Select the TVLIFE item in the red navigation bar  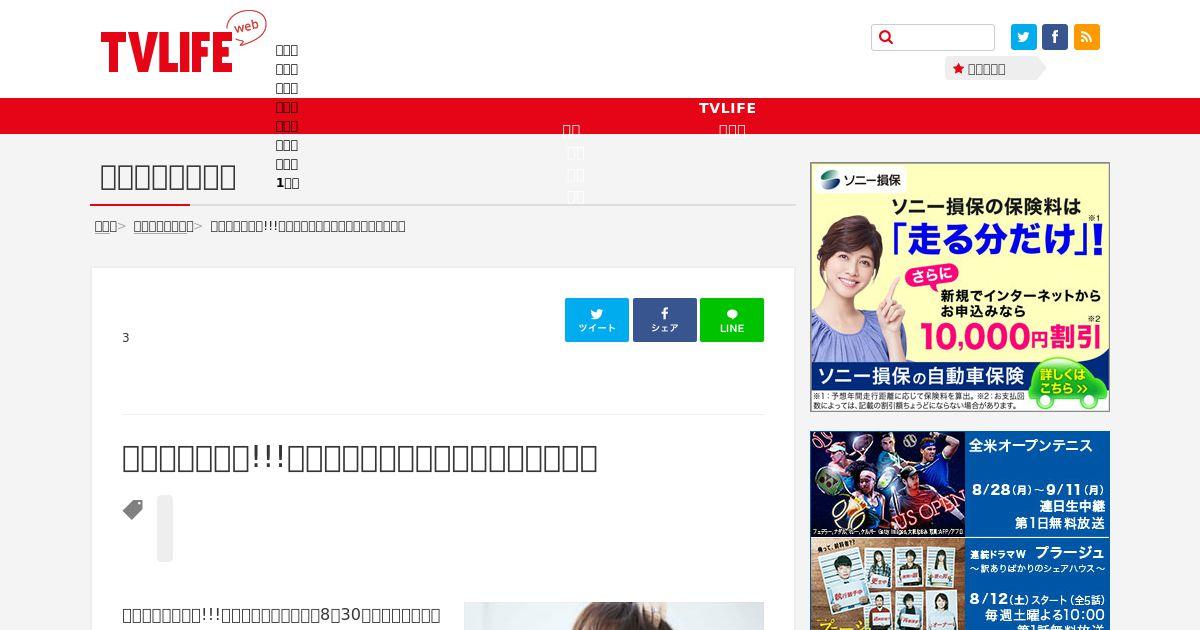[x=727, y=108]
